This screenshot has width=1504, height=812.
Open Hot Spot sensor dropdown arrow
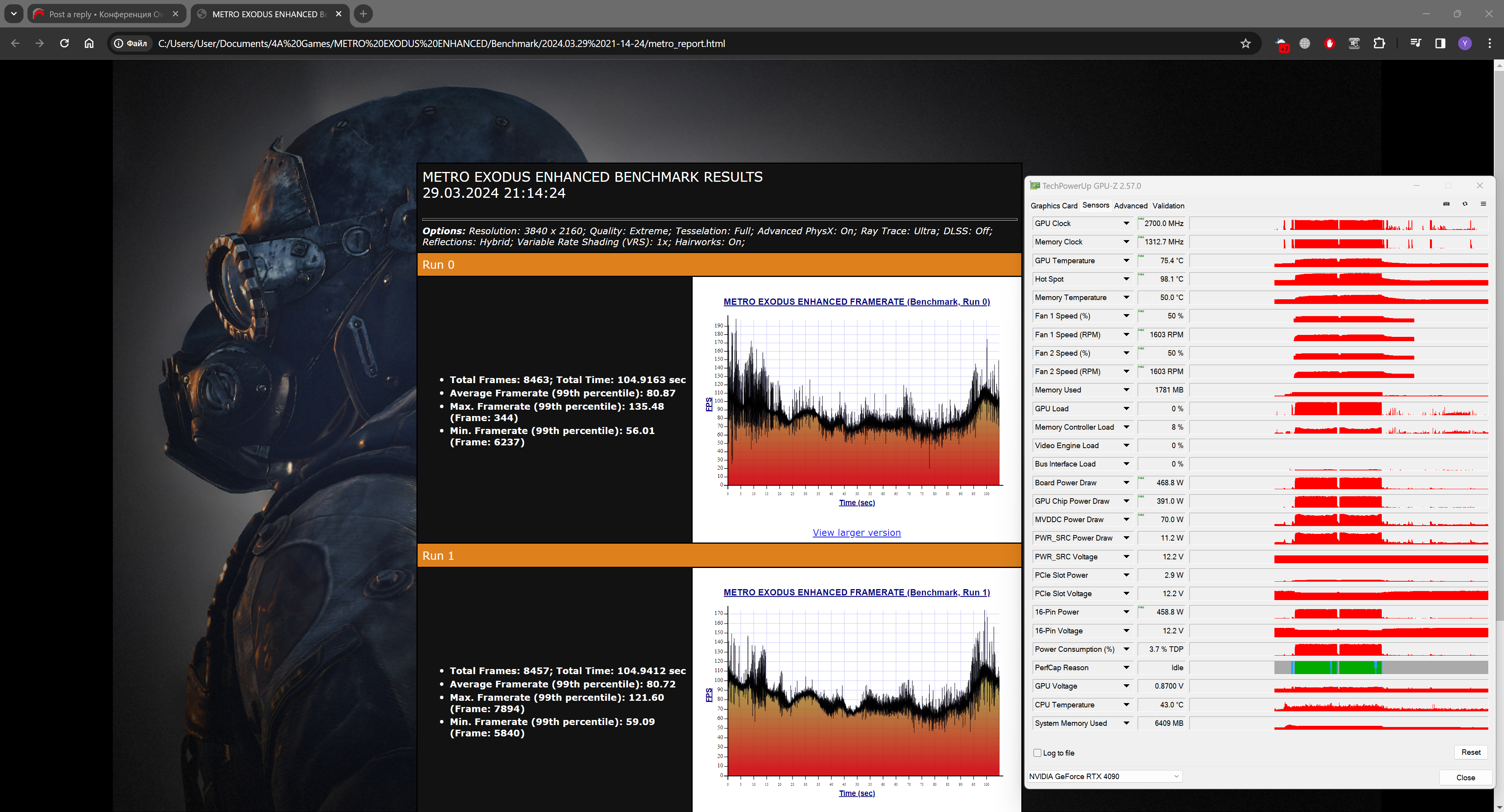click(x=1126, y=279)
